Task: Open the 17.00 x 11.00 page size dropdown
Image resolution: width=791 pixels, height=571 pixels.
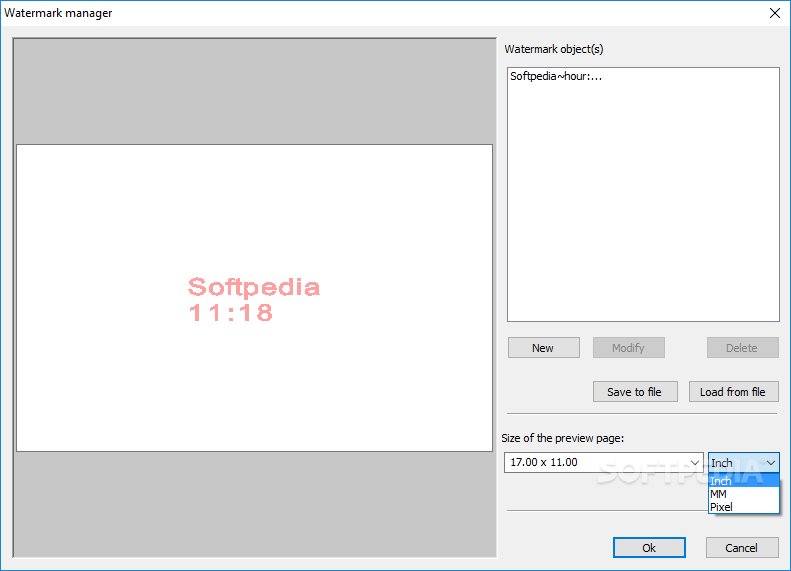Action: point(603,462)
